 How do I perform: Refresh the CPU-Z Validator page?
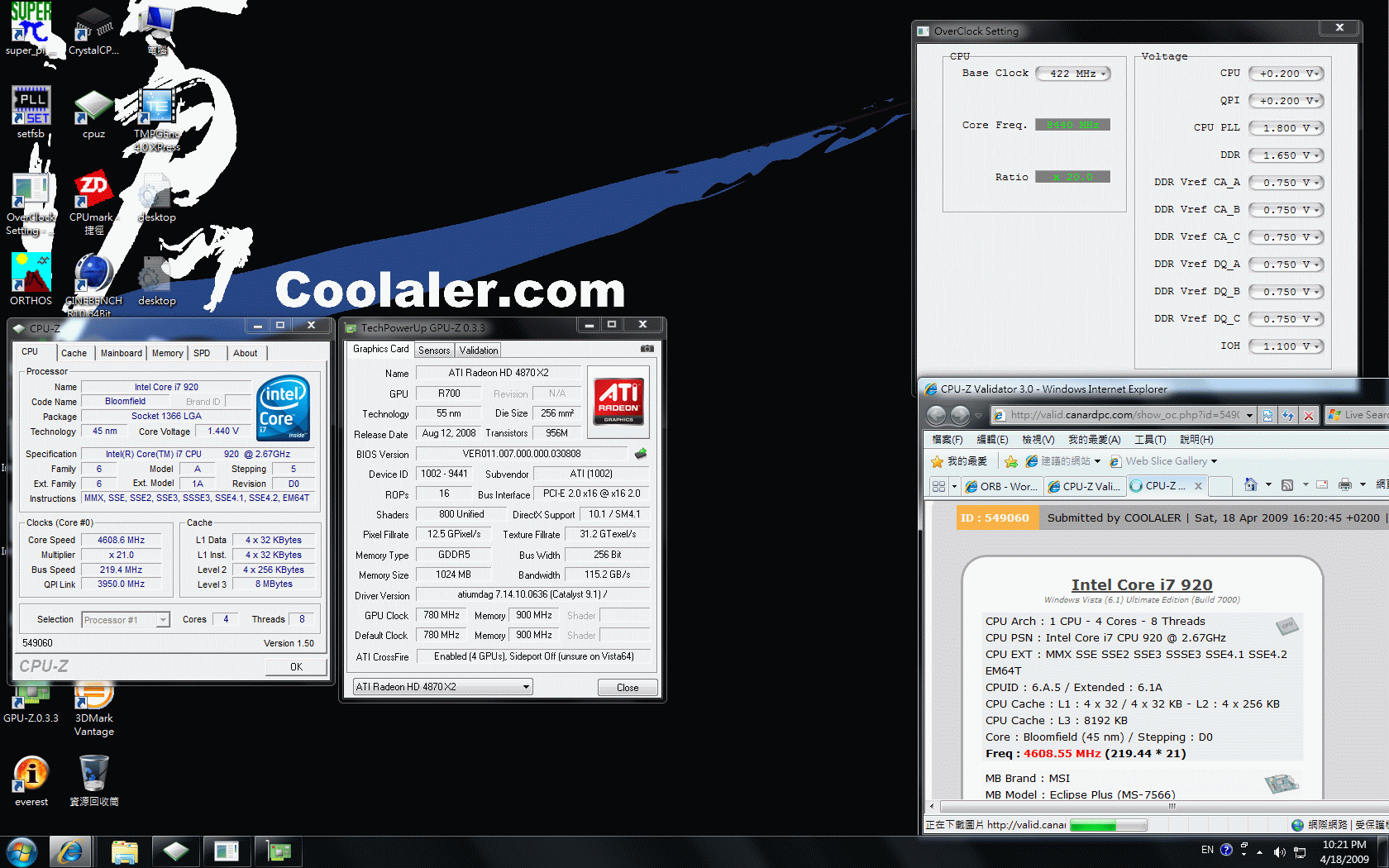coord(1287,415)
